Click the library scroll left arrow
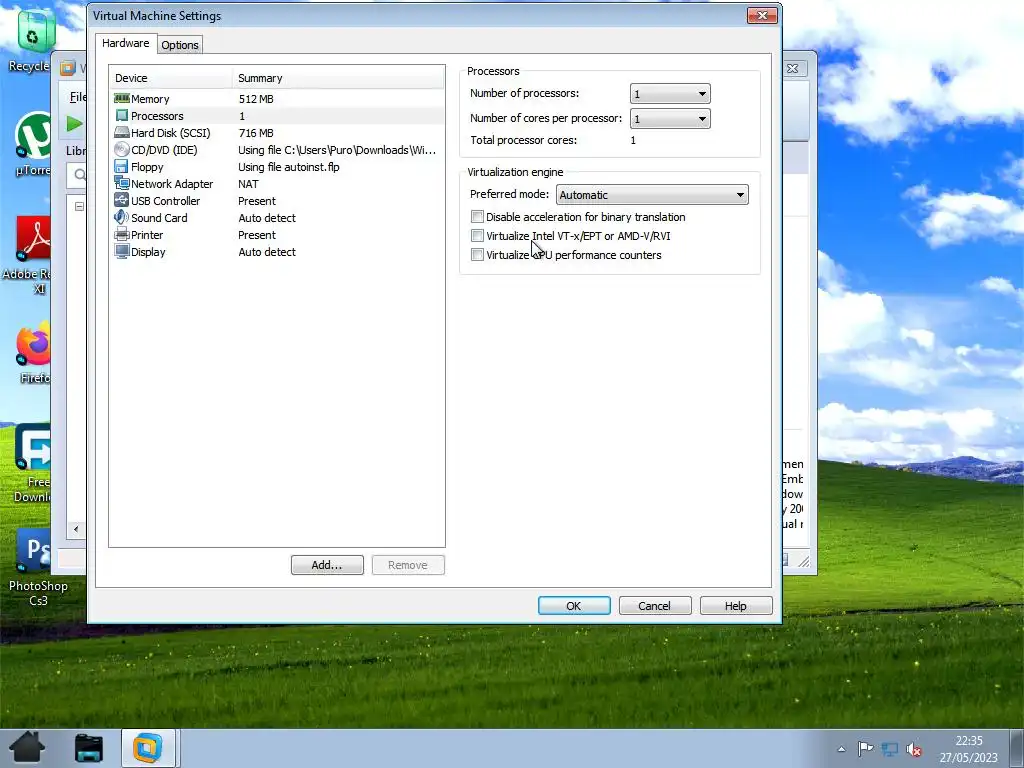The width and height of the screenshot is (1024, 768). [76, 529]
